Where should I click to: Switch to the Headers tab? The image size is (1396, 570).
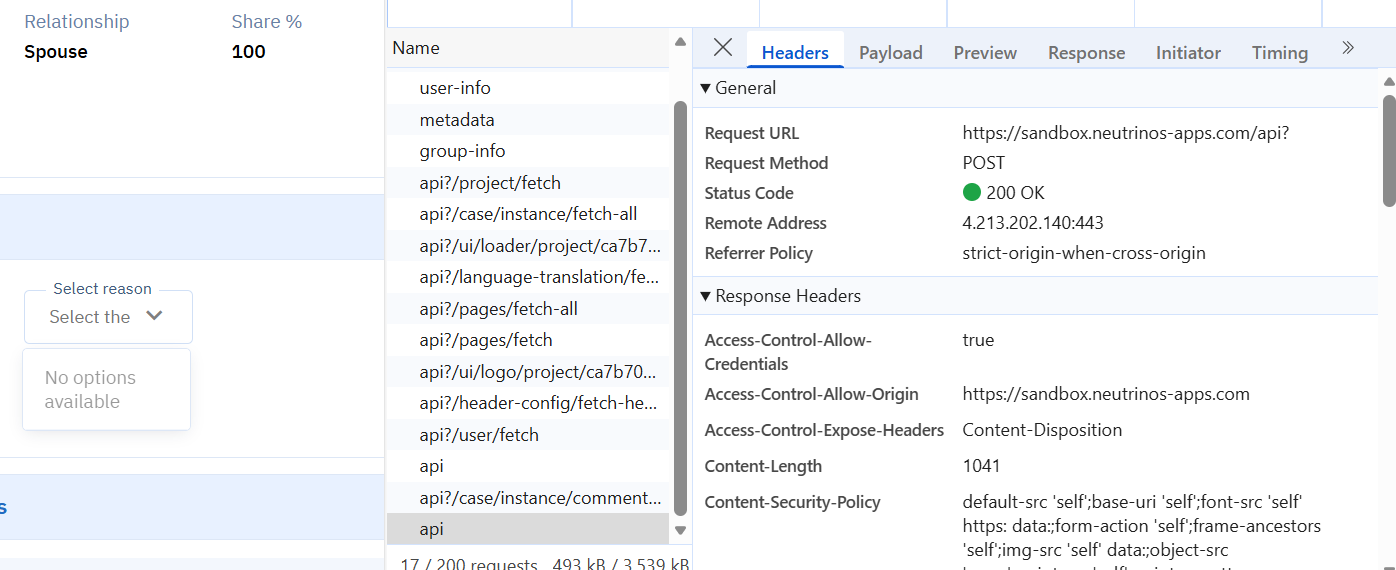(795, 52)
